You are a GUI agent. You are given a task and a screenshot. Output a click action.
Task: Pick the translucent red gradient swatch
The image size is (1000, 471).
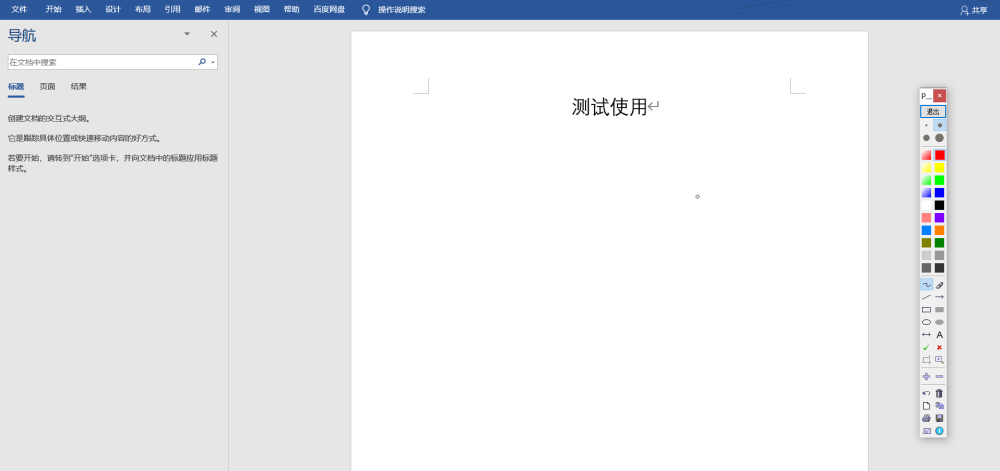click(926, 155)
